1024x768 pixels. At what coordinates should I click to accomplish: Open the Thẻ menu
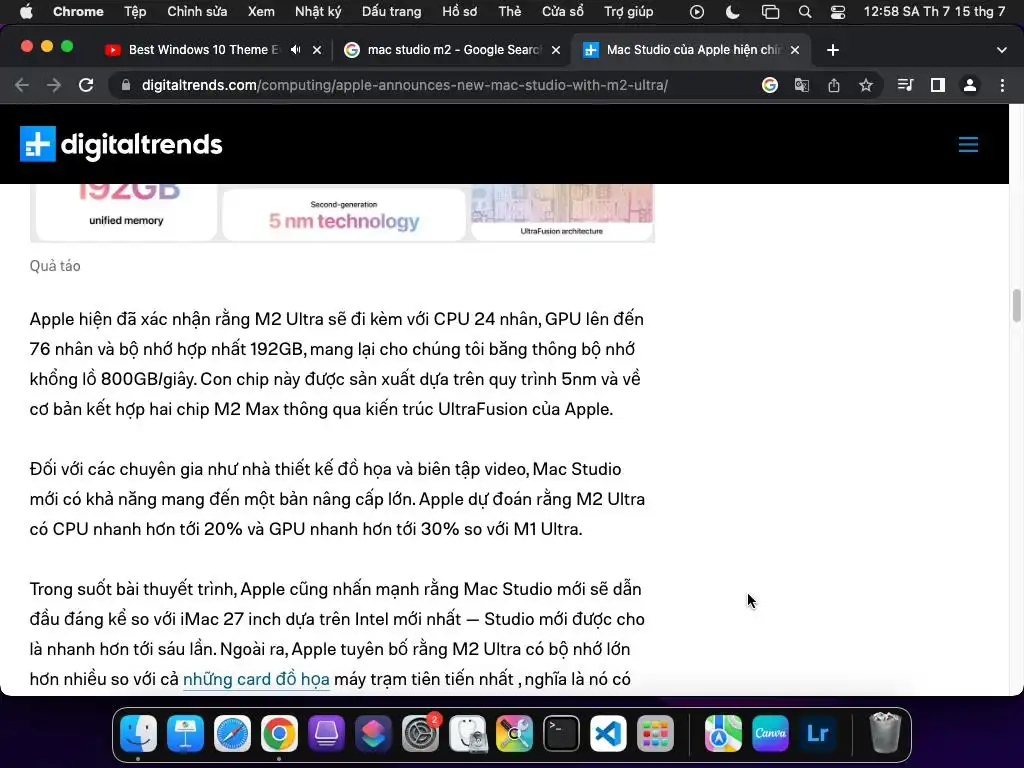[509, 12]
